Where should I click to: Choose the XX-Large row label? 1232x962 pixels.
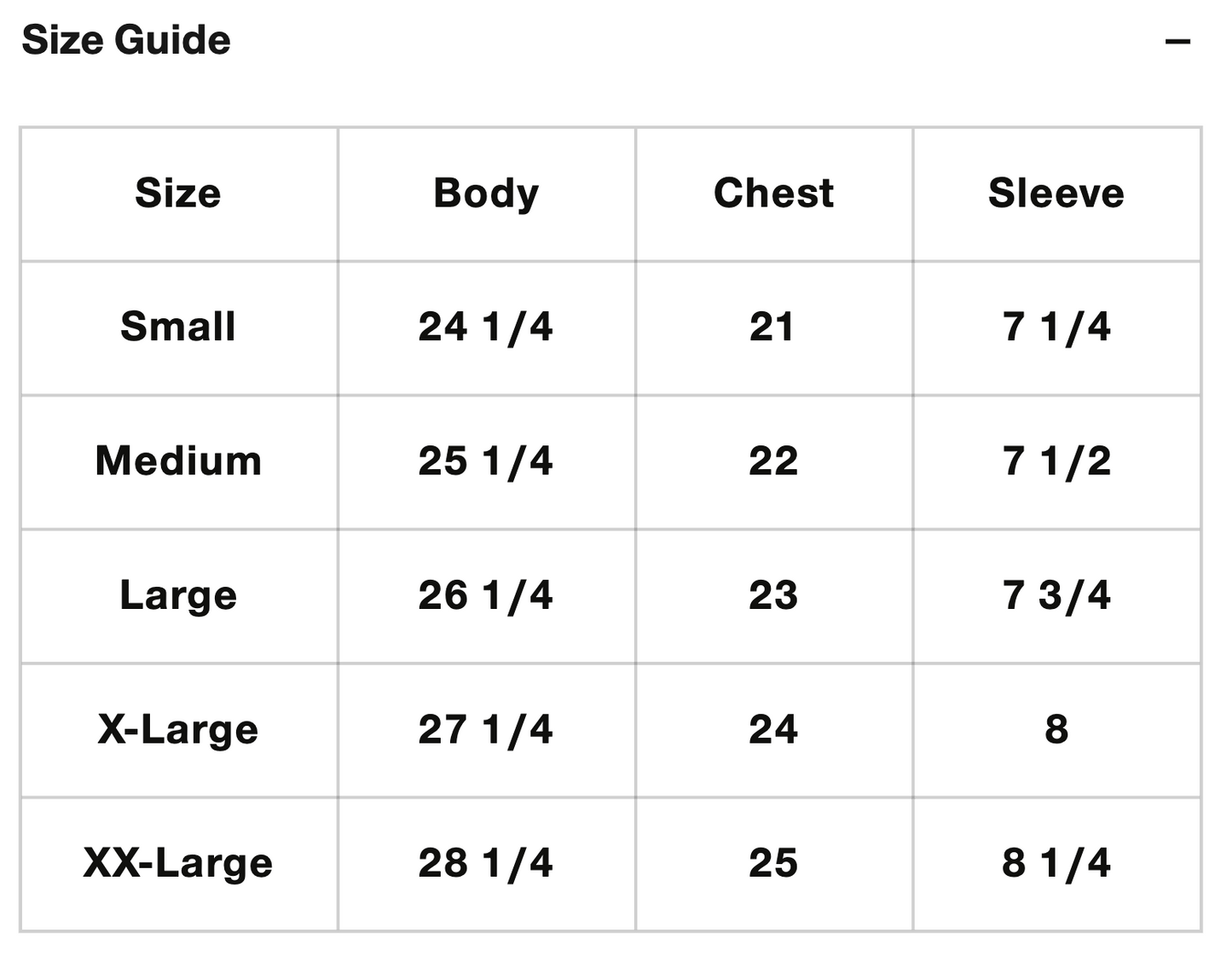click(178, 863)
